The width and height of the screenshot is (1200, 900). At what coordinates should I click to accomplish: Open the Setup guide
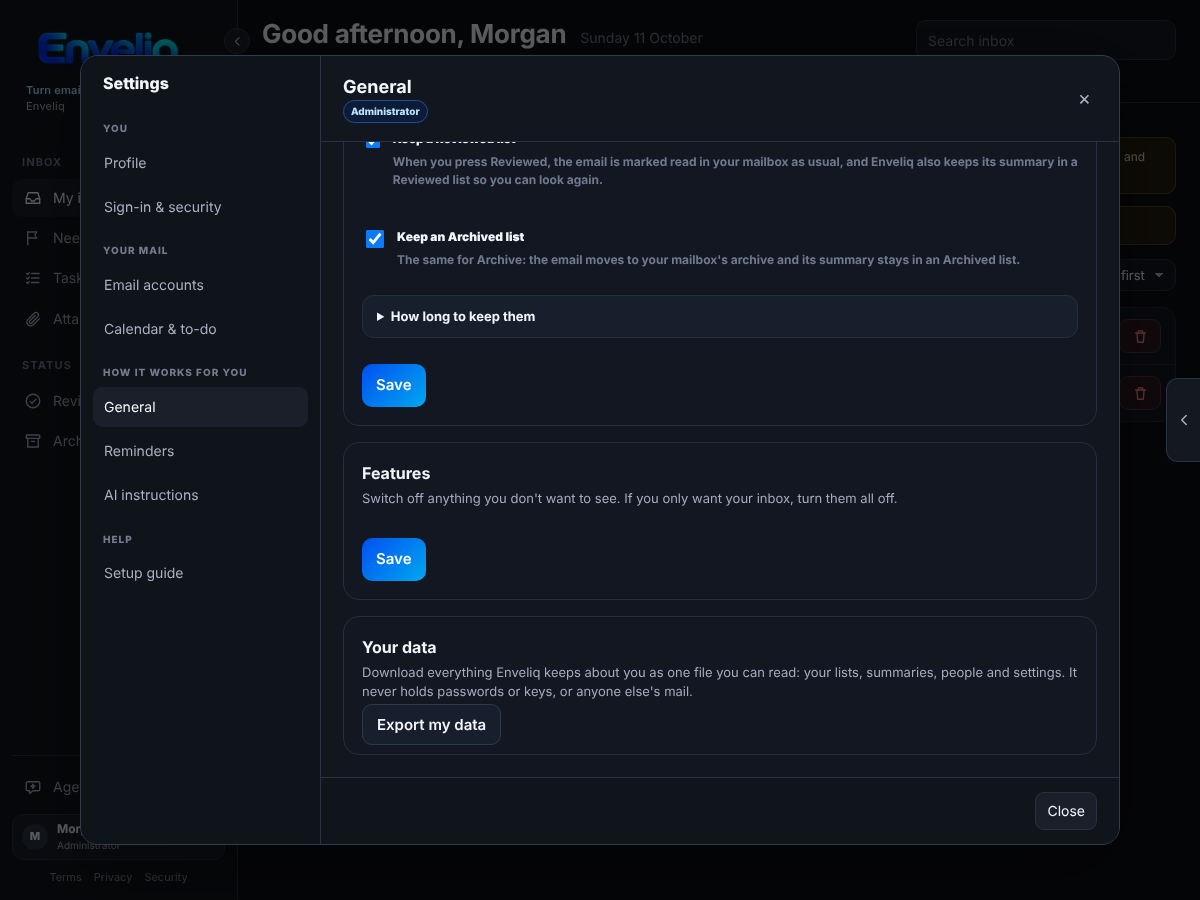(x=200, y=573)
